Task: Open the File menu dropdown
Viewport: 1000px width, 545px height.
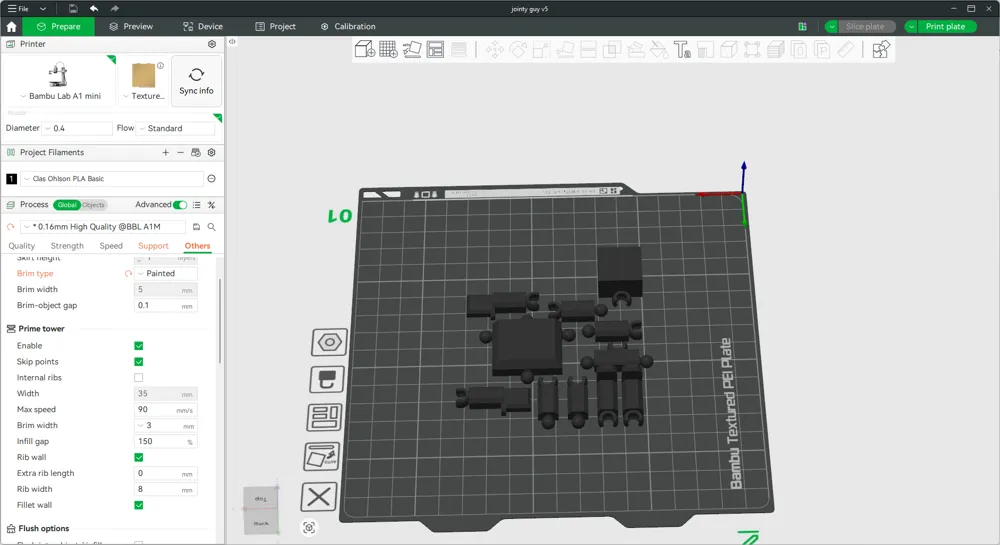Action: coord(27,8)
